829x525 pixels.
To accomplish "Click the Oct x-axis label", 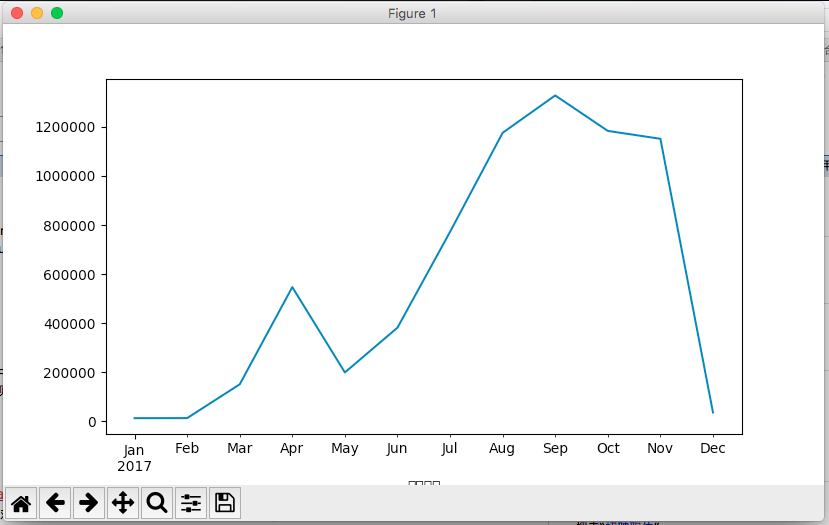I will [x=608, y=448].
